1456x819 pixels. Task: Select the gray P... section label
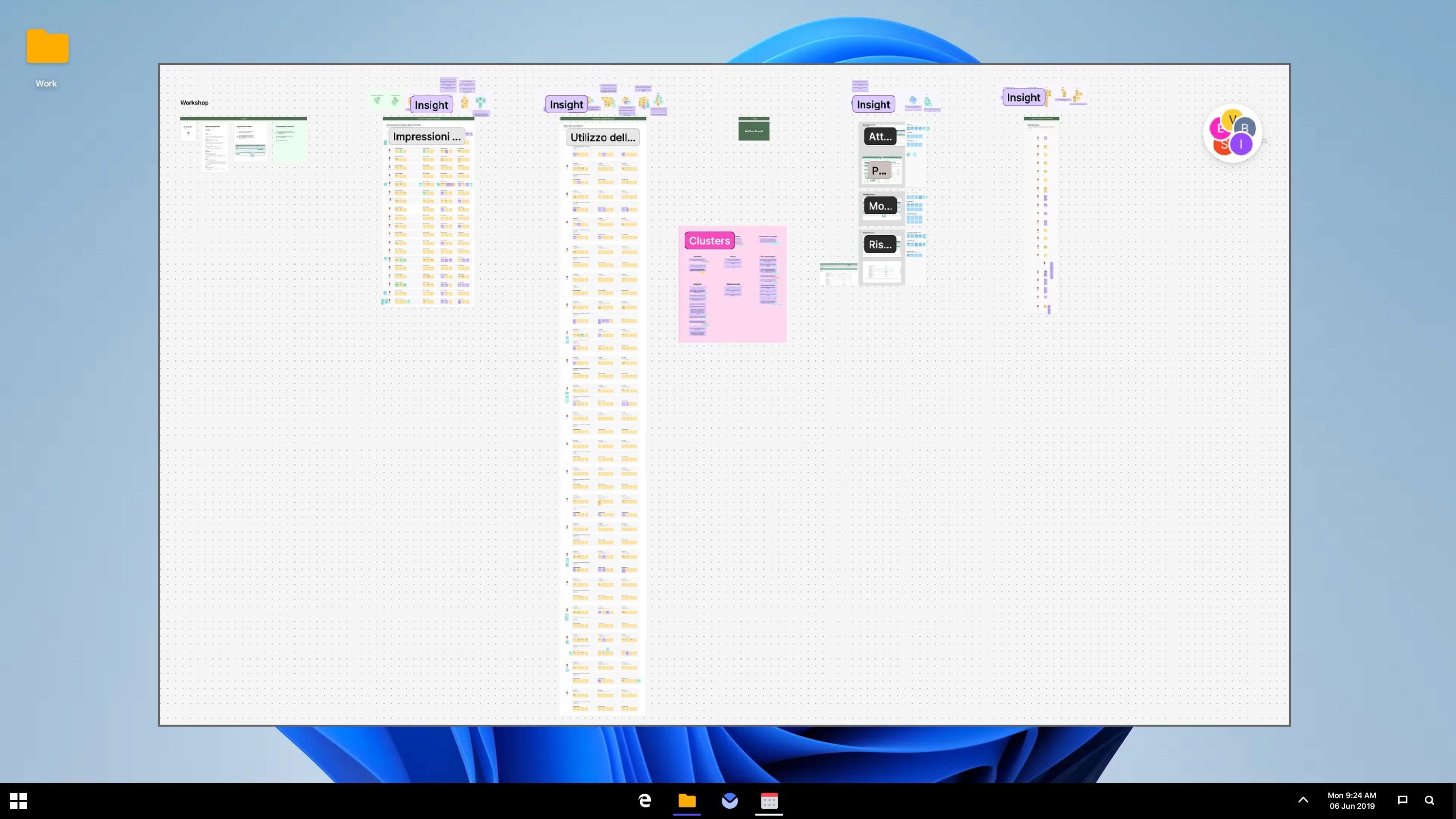pyautogui.click(x=879, y=170)
